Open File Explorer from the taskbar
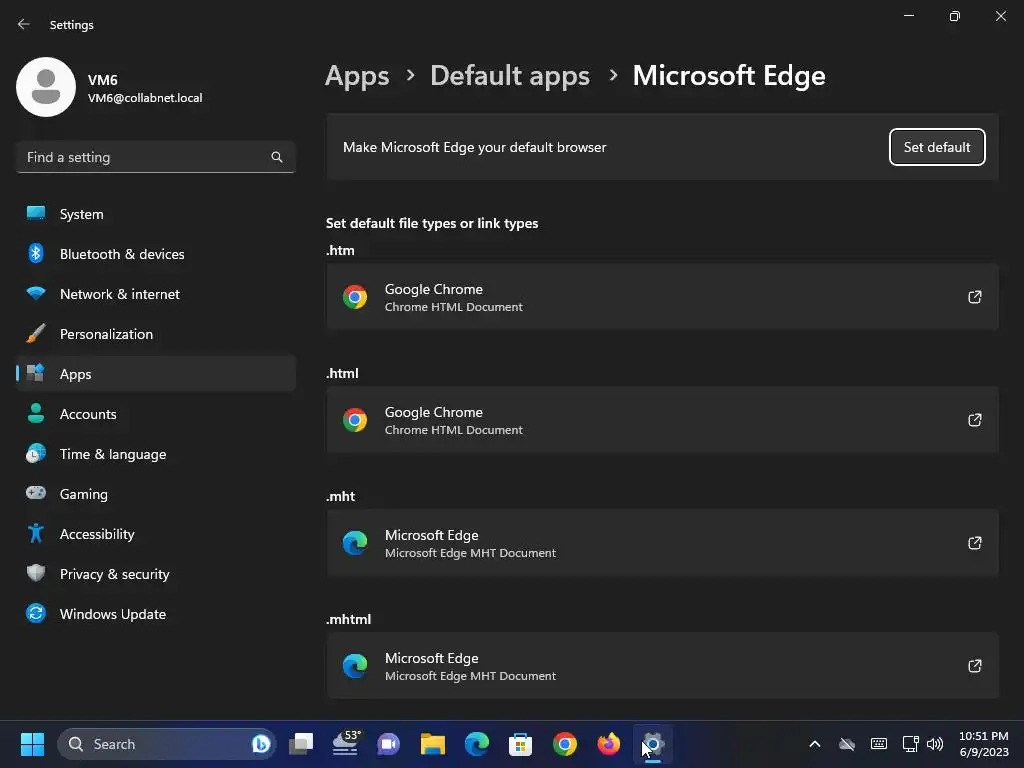The image size is (1024, 768). [432, 744]
